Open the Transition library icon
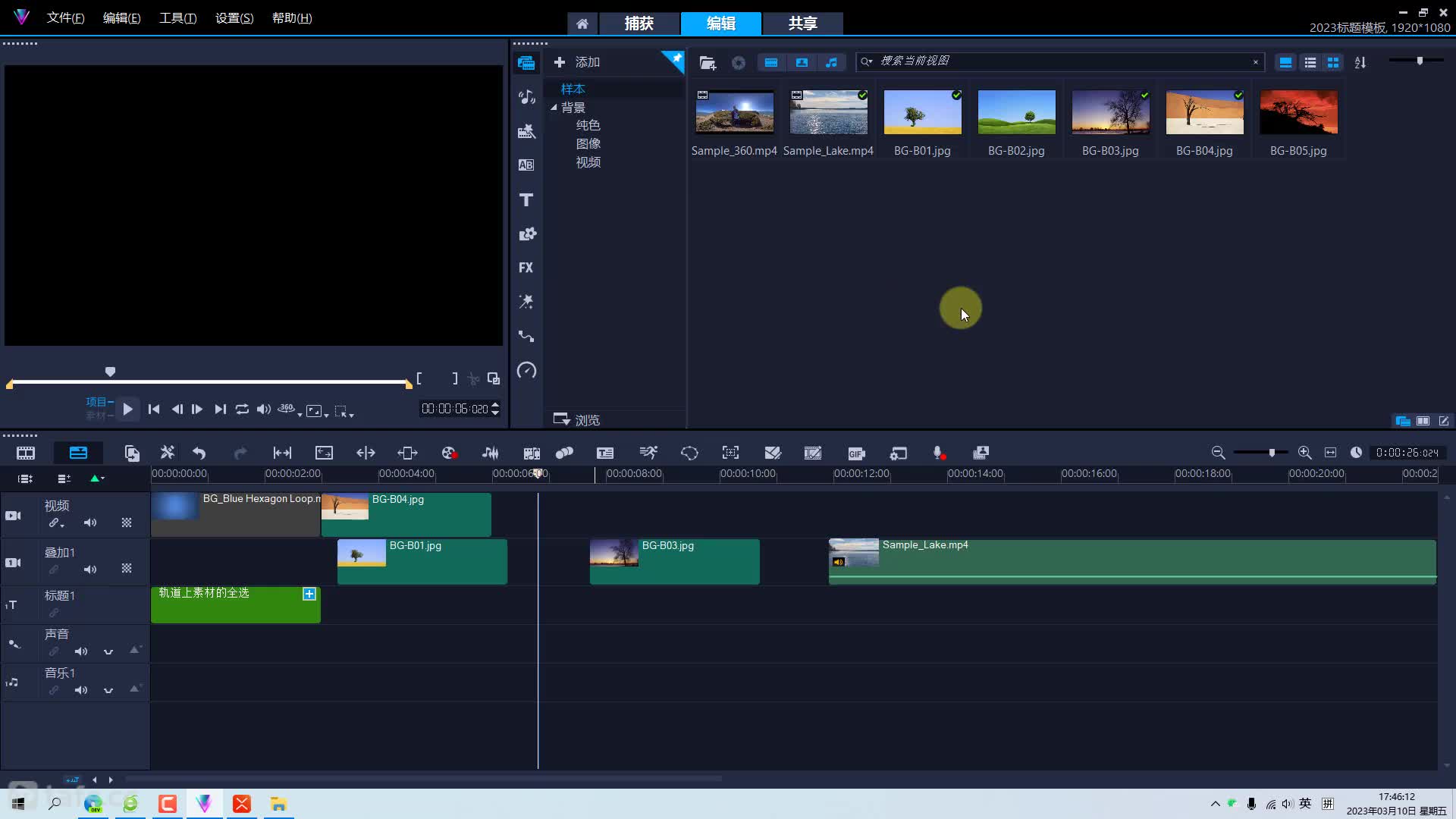 pyautogui.click(x=526, y=165)
